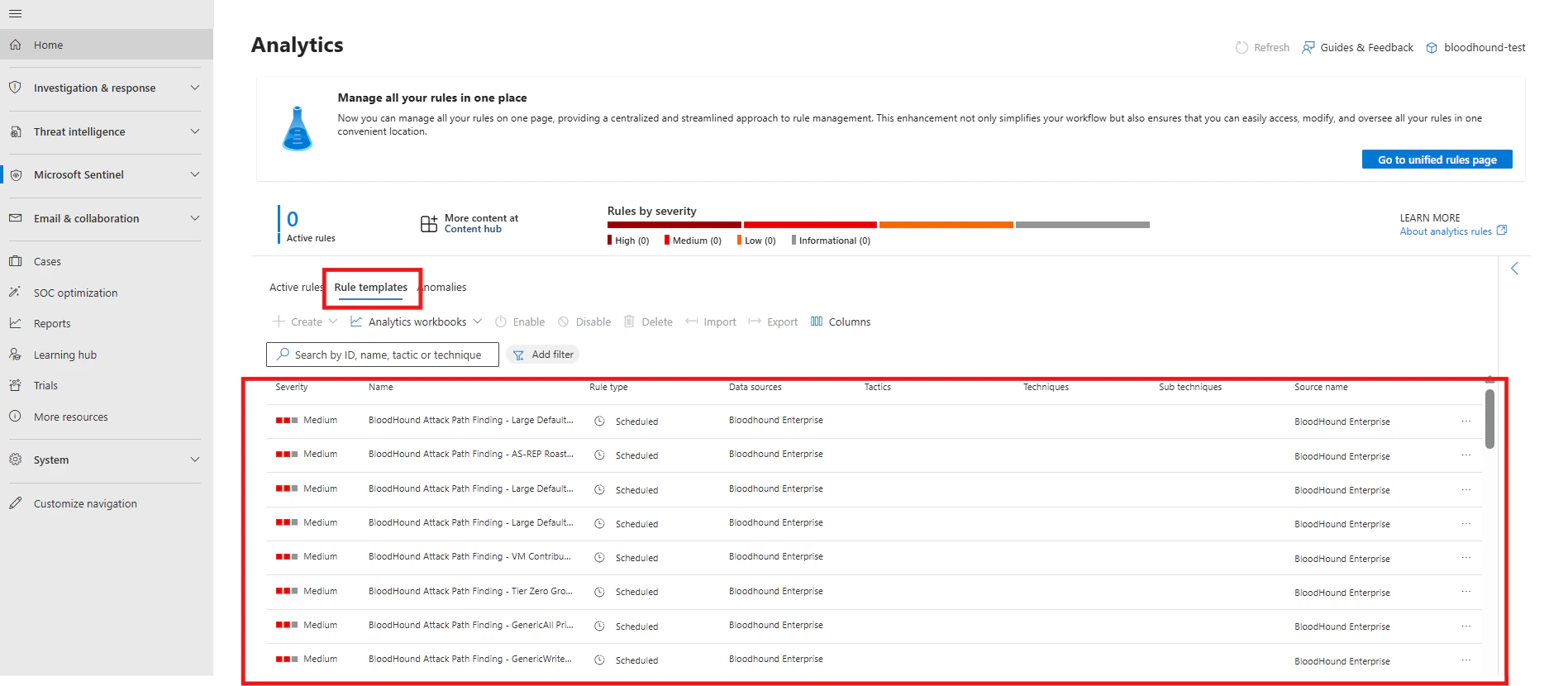The image size is (1568, 686).
Task: Click the Reports chart icon
Action: [x=15, y=323]
